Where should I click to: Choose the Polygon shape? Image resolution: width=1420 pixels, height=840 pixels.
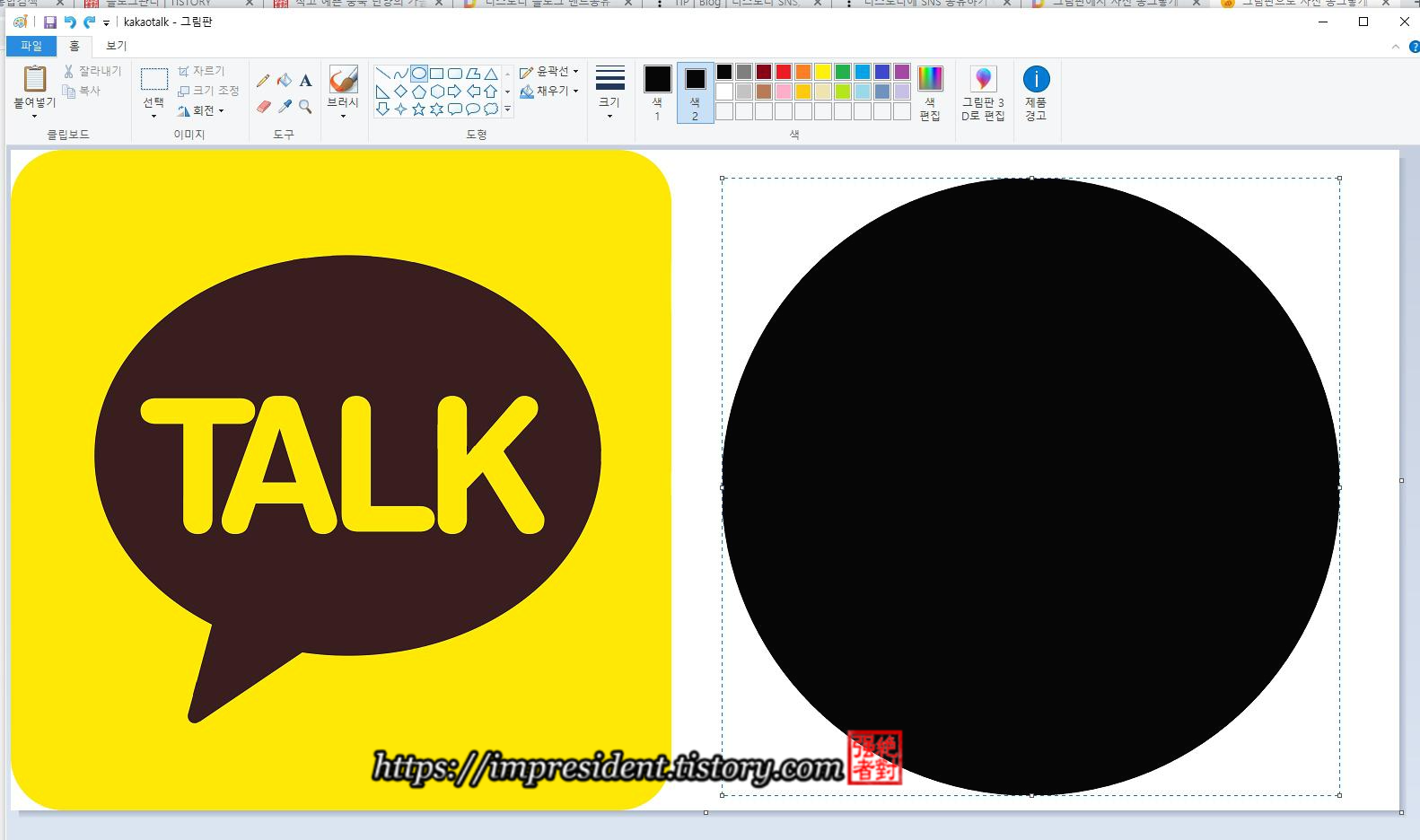point(473,74)
